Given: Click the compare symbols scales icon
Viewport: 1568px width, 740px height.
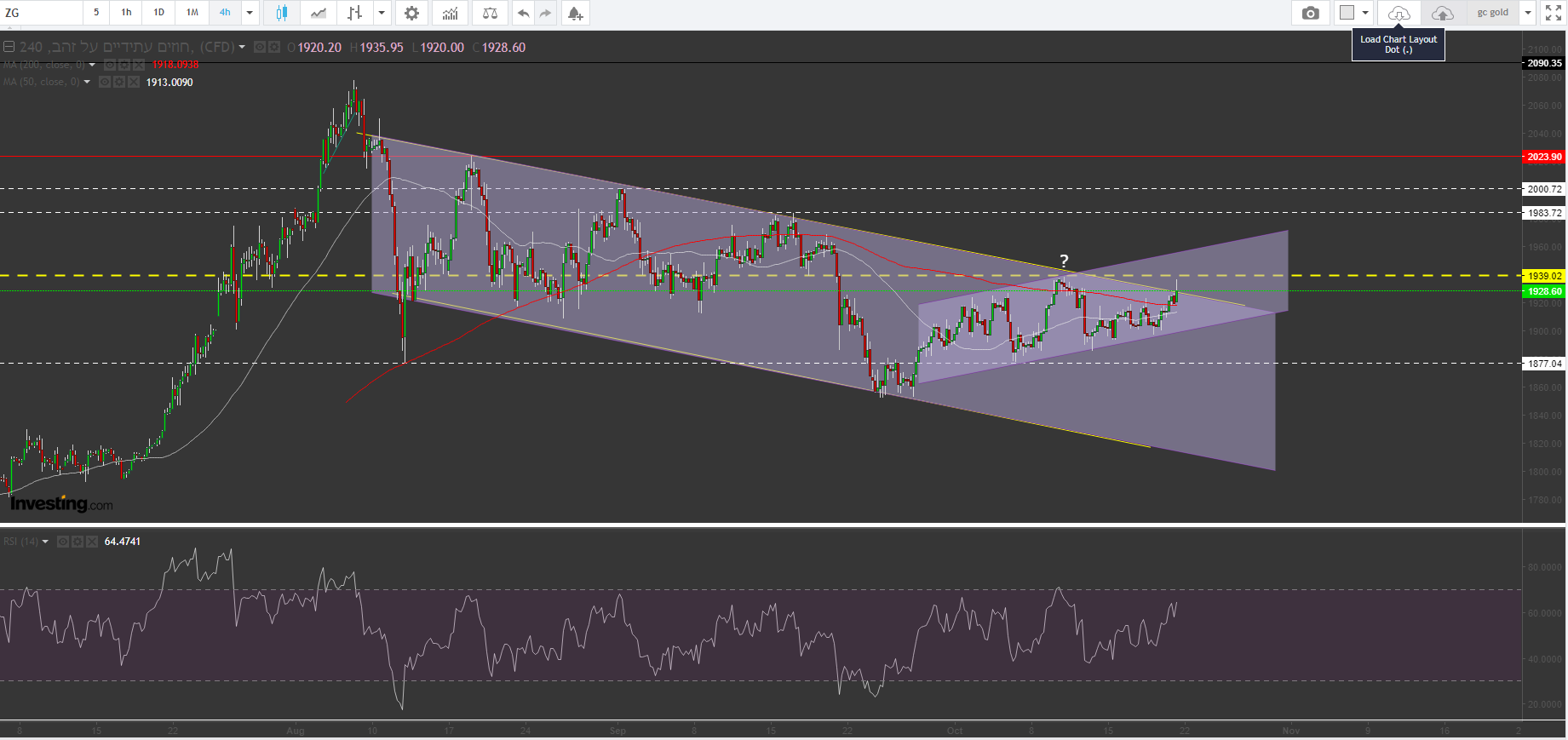Looking at the screenshot, I should click(490, 13).
